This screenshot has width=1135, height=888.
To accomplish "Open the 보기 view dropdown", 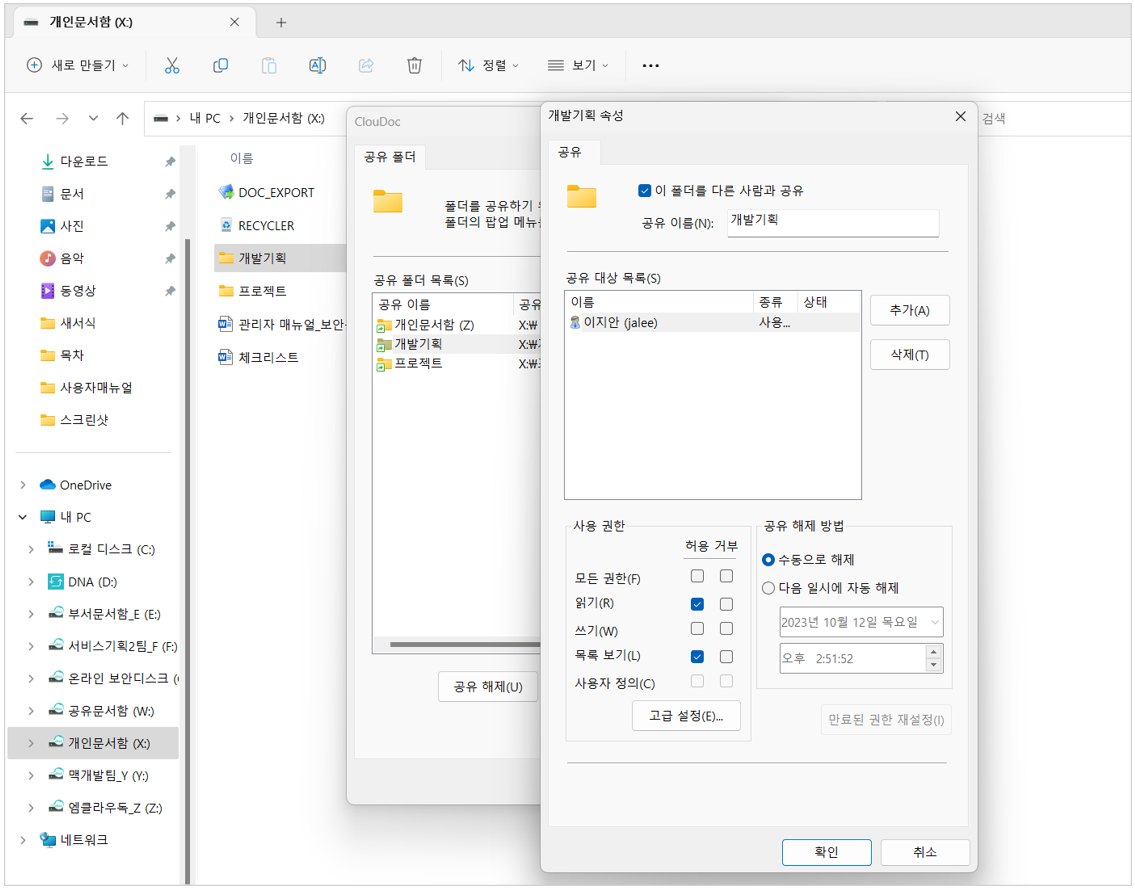I will (578, 66).
